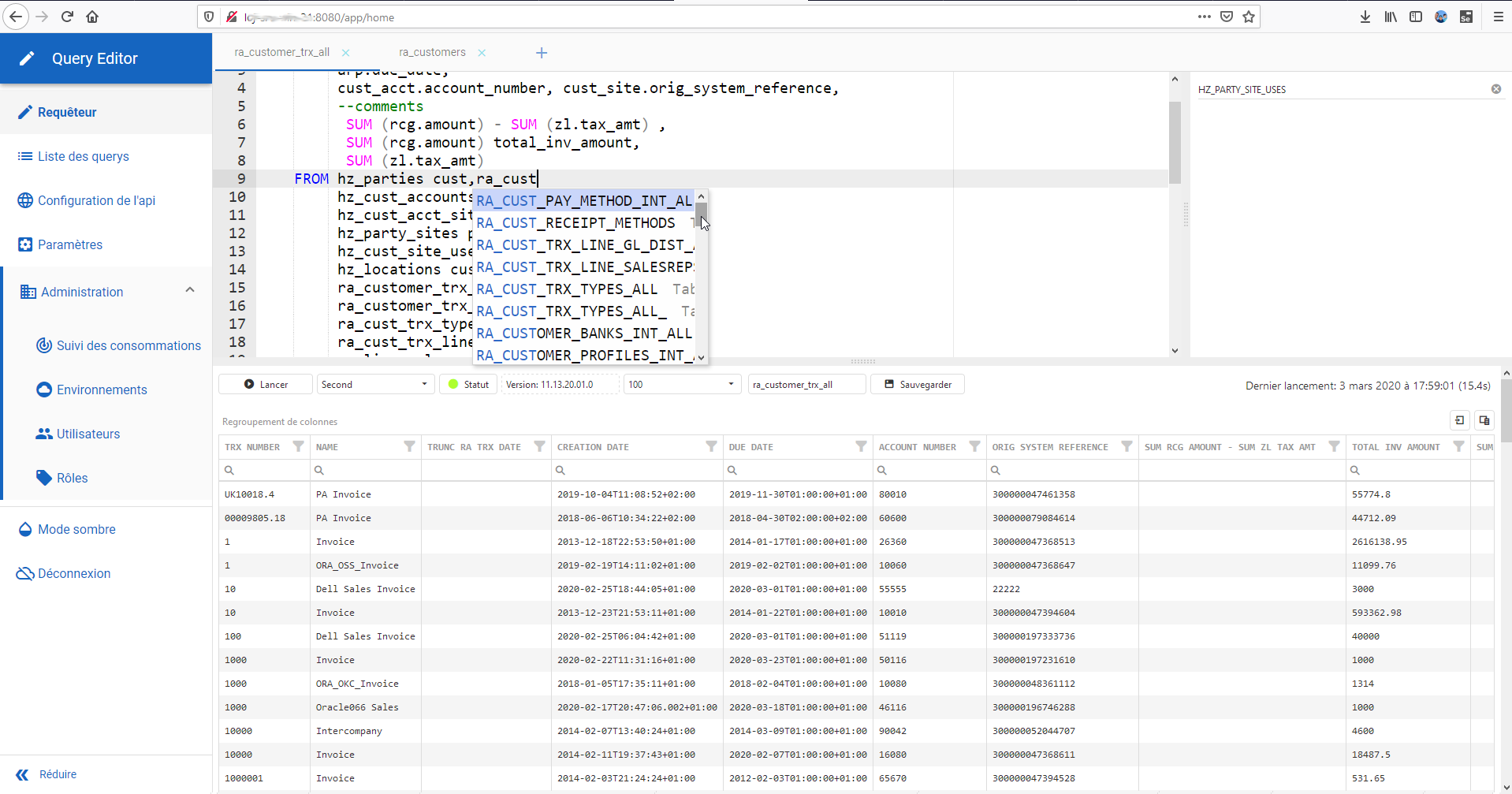Select the Rôles icon
This screenshot has height=794, width=1512.
[x=43, y=478]
